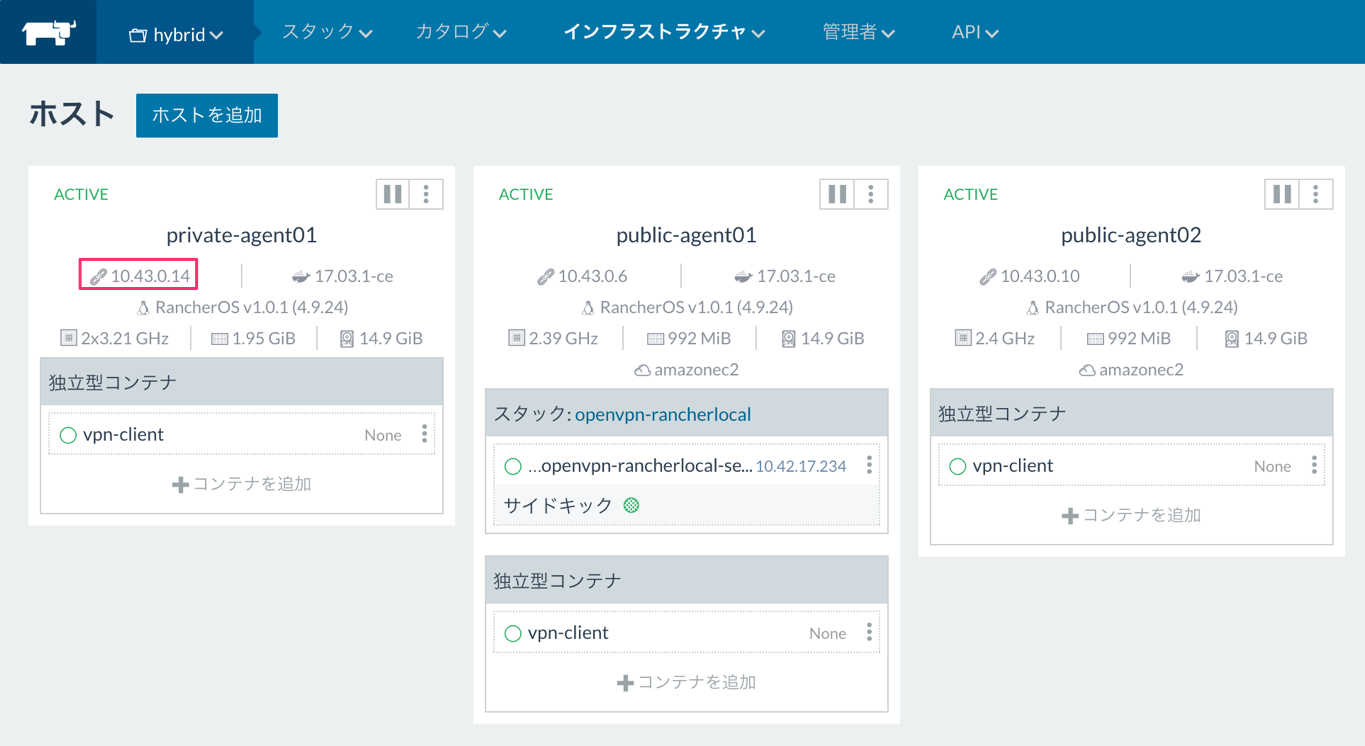Click the Rancher cow logo icon
The height and width of the screenshot is (746, 1365).
(47, 31)
